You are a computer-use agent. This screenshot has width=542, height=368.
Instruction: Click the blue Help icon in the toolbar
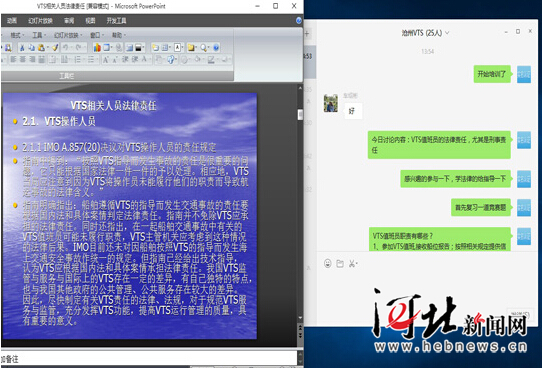(216, 47)
